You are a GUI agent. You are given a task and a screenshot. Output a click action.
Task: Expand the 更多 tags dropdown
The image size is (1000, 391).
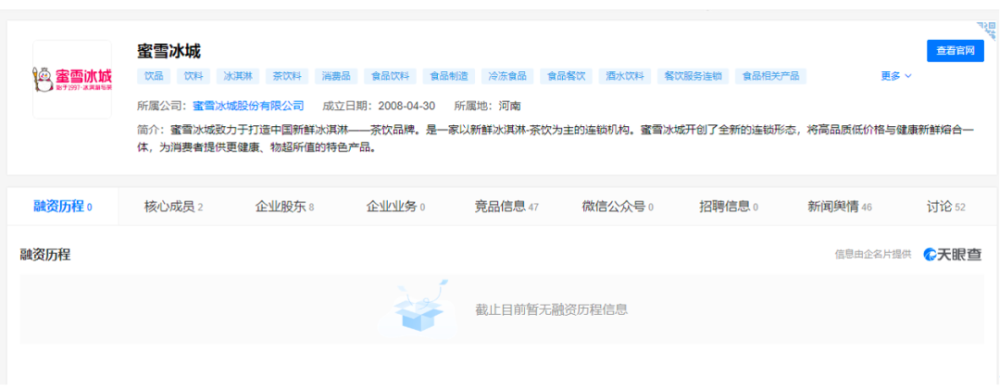point(896,76)
